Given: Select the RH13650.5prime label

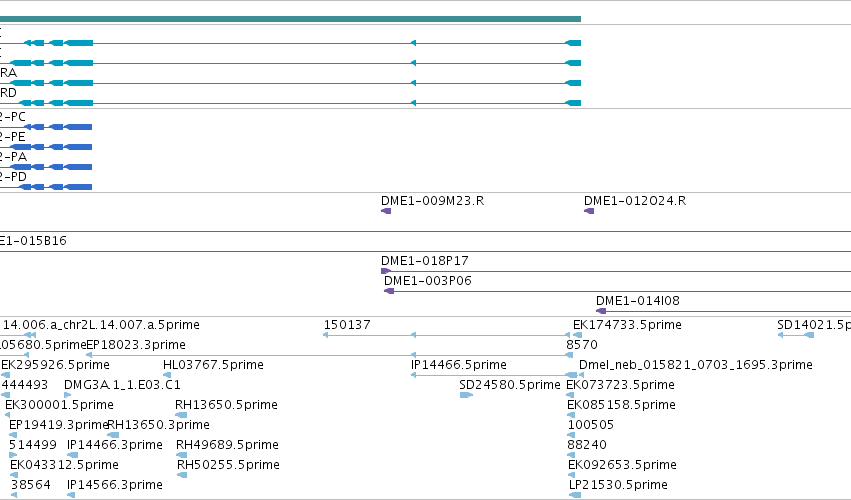Looking at the screenshot, I should click(226, 405).
